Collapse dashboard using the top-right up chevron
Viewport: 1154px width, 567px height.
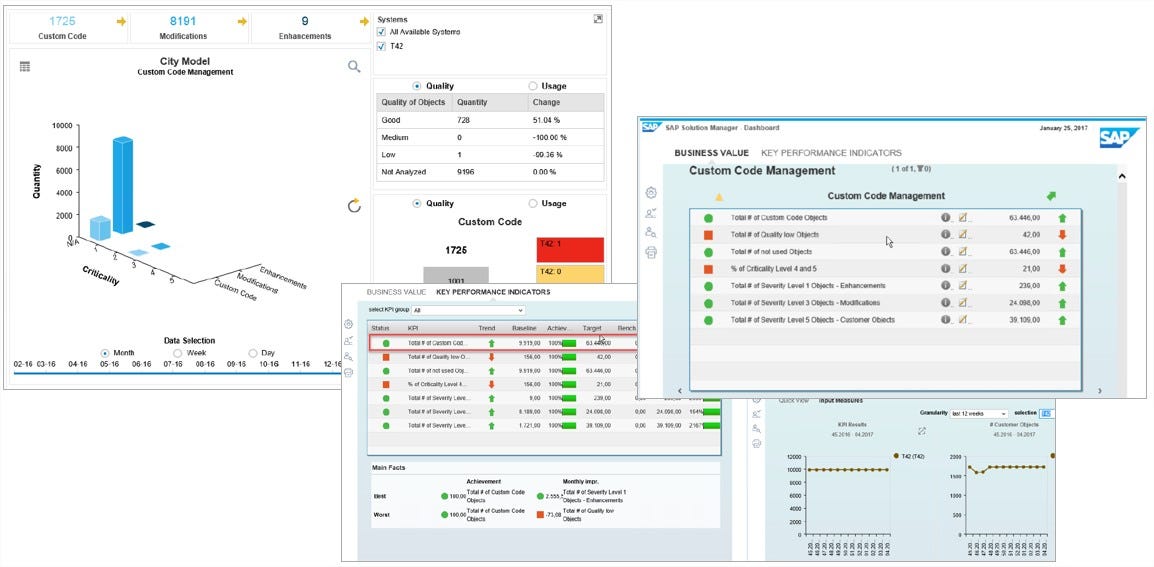click(x=1122, y=177)
